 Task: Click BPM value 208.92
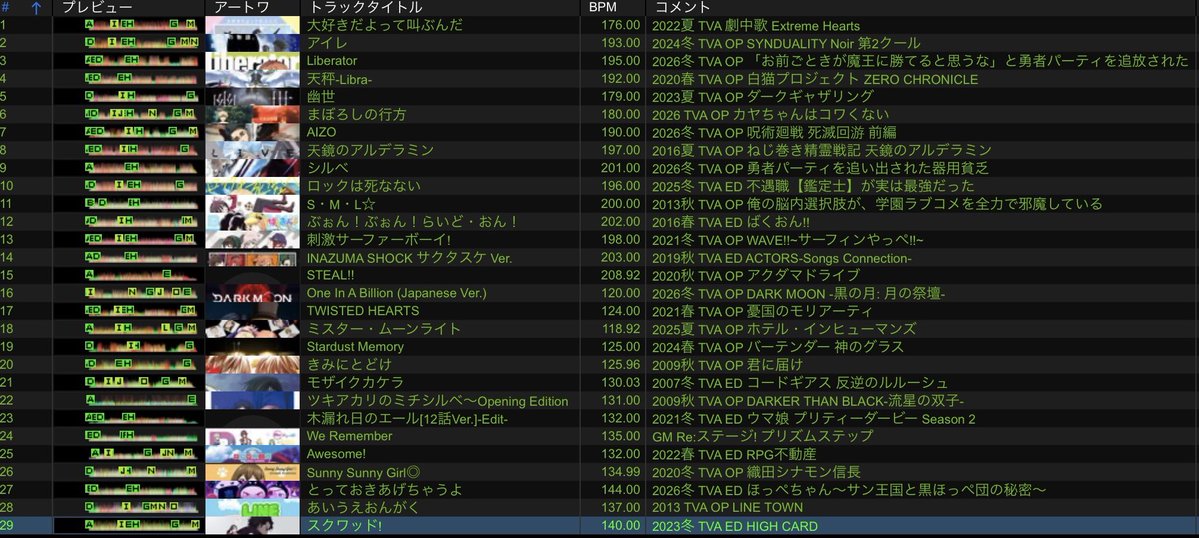pyautogui.click(x=621, y=275)
